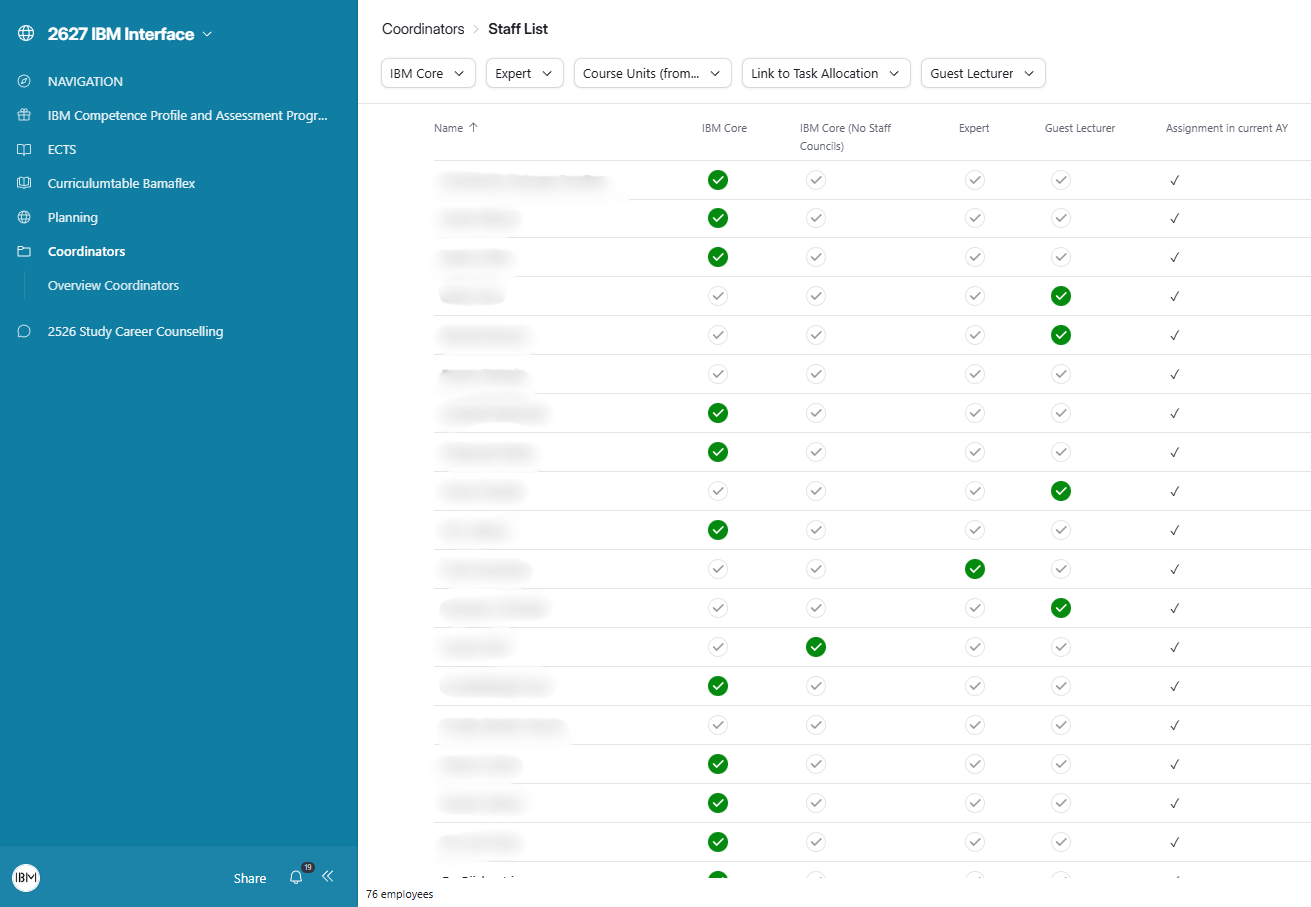Screen dimensions: 1311x907
Task: Click the folder icon beside Coordinators
Action: (24, 252)
